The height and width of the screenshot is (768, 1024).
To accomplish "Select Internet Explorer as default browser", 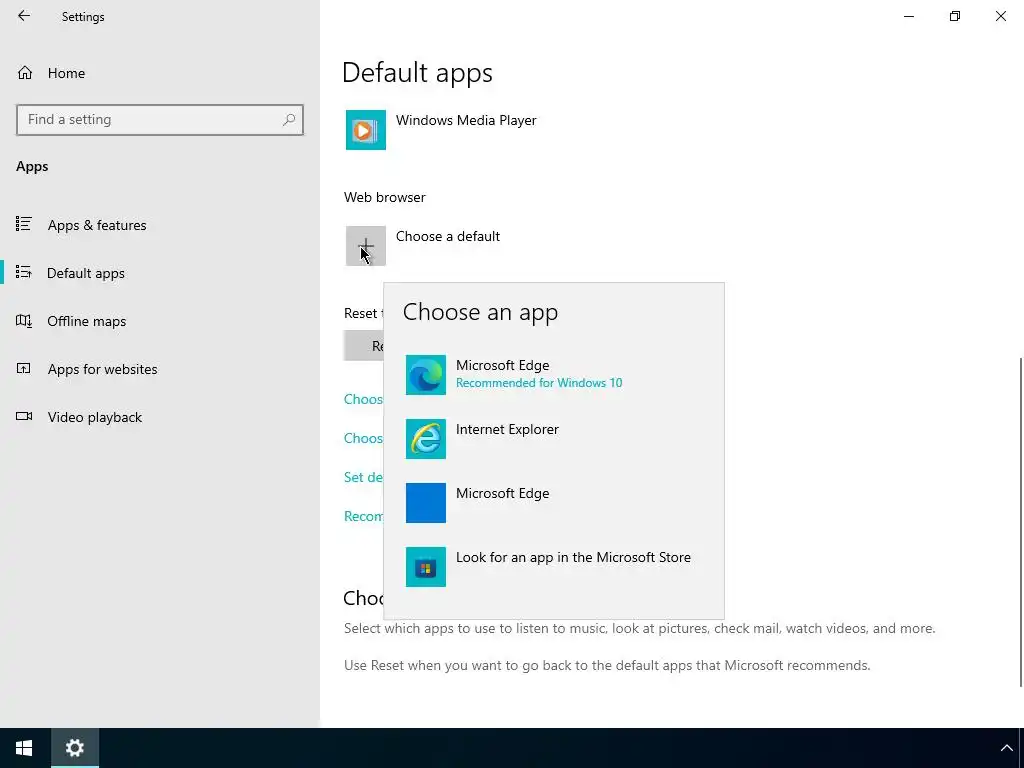I will pos(554,439).
